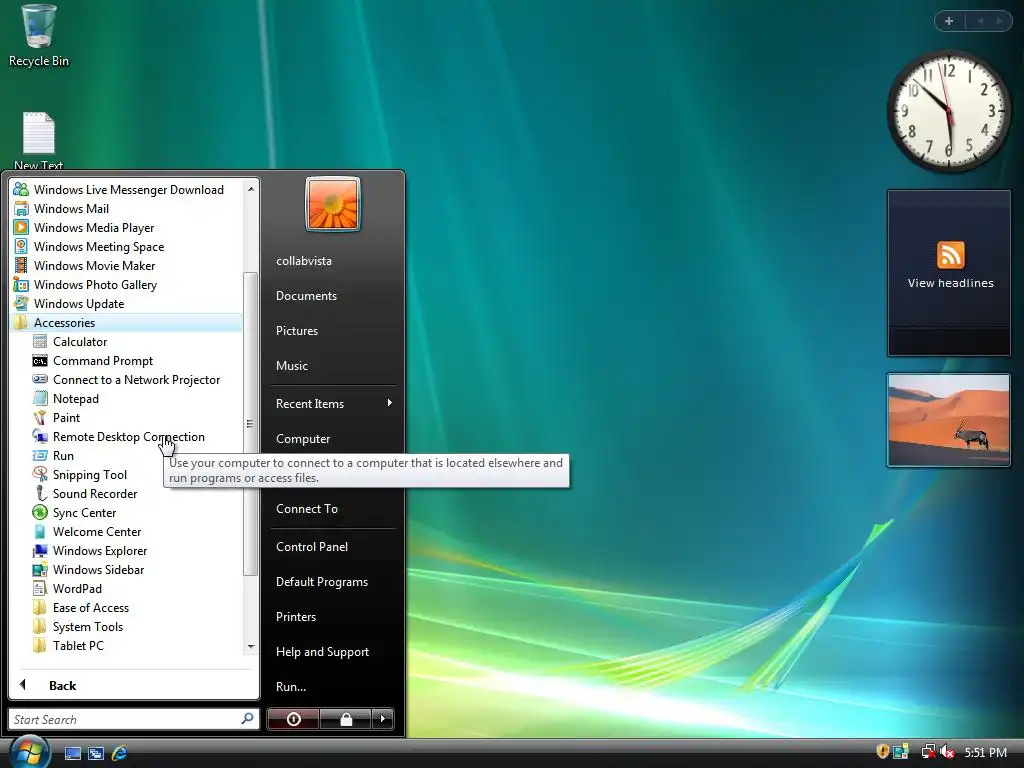This screenshot has width=1024, height=768.
Task: Launch Sync Center
Action: pos(136,513)
